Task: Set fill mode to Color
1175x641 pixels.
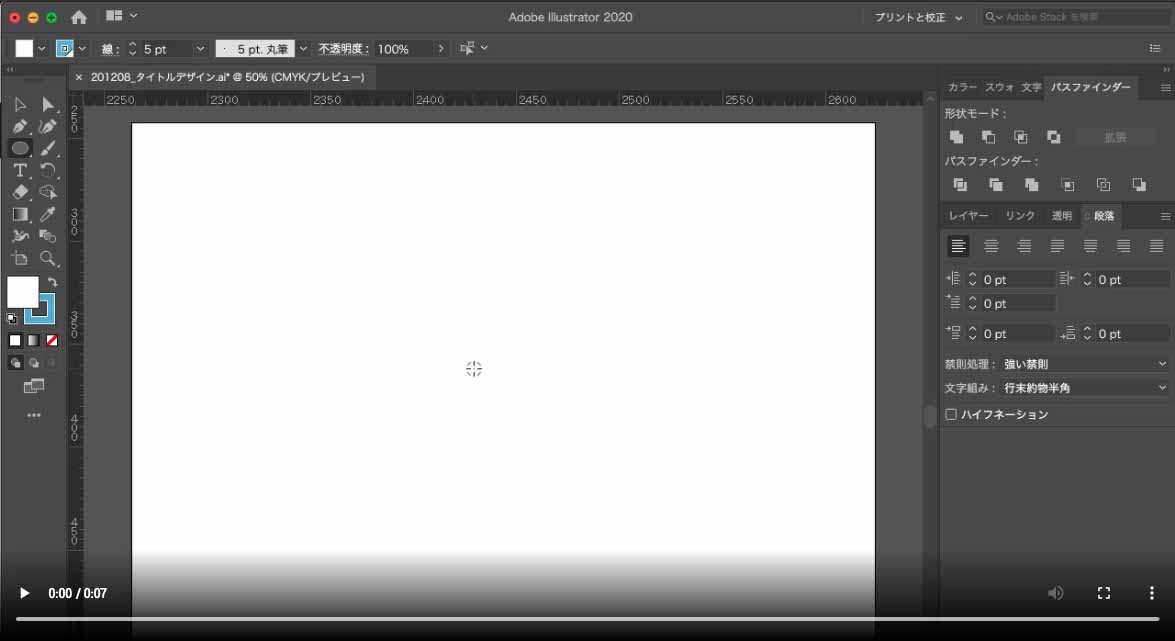Action: tap(15, 340)
